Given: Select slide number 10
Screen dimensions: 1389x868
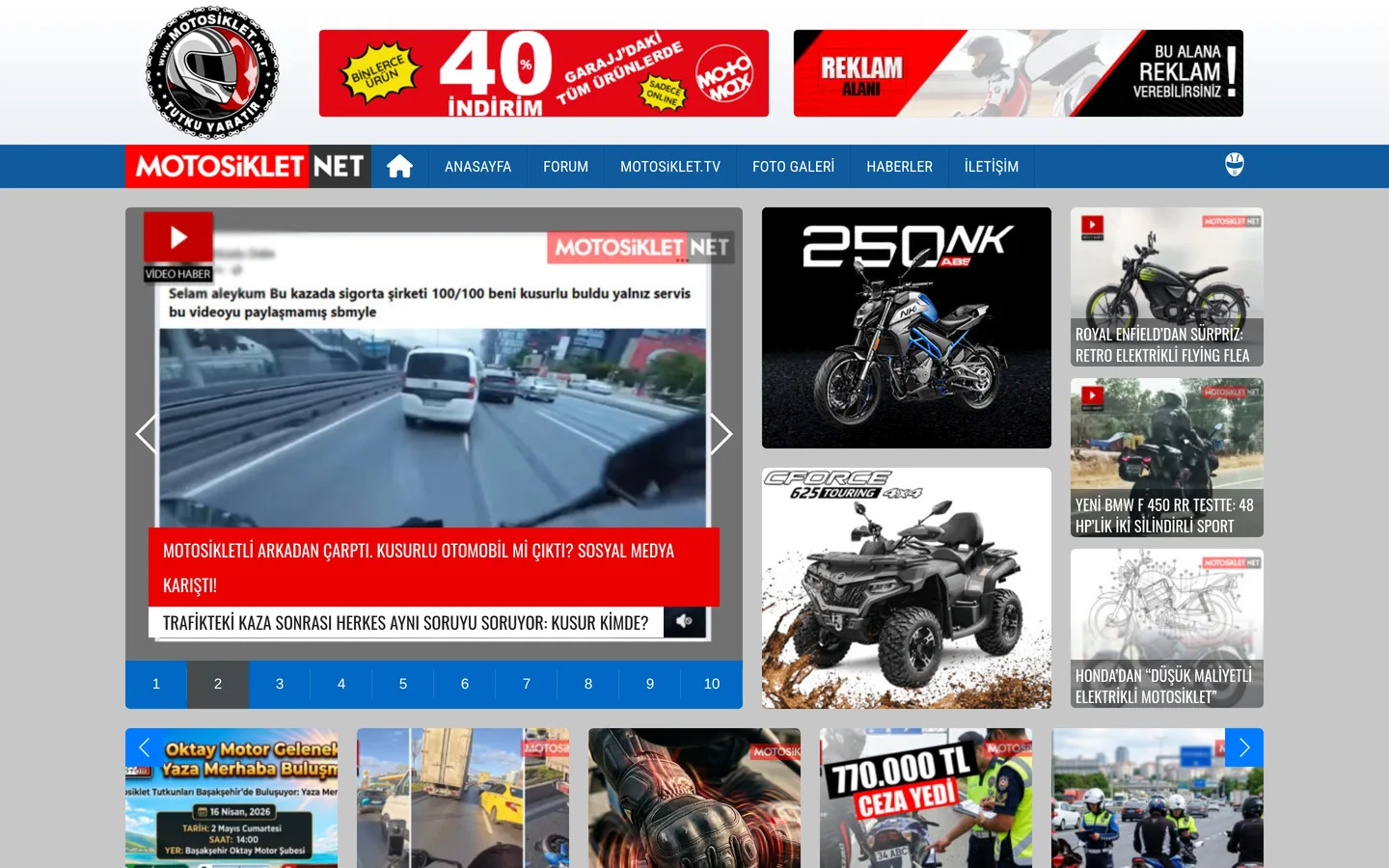Looking at the screenshot, I should (712, 684).
